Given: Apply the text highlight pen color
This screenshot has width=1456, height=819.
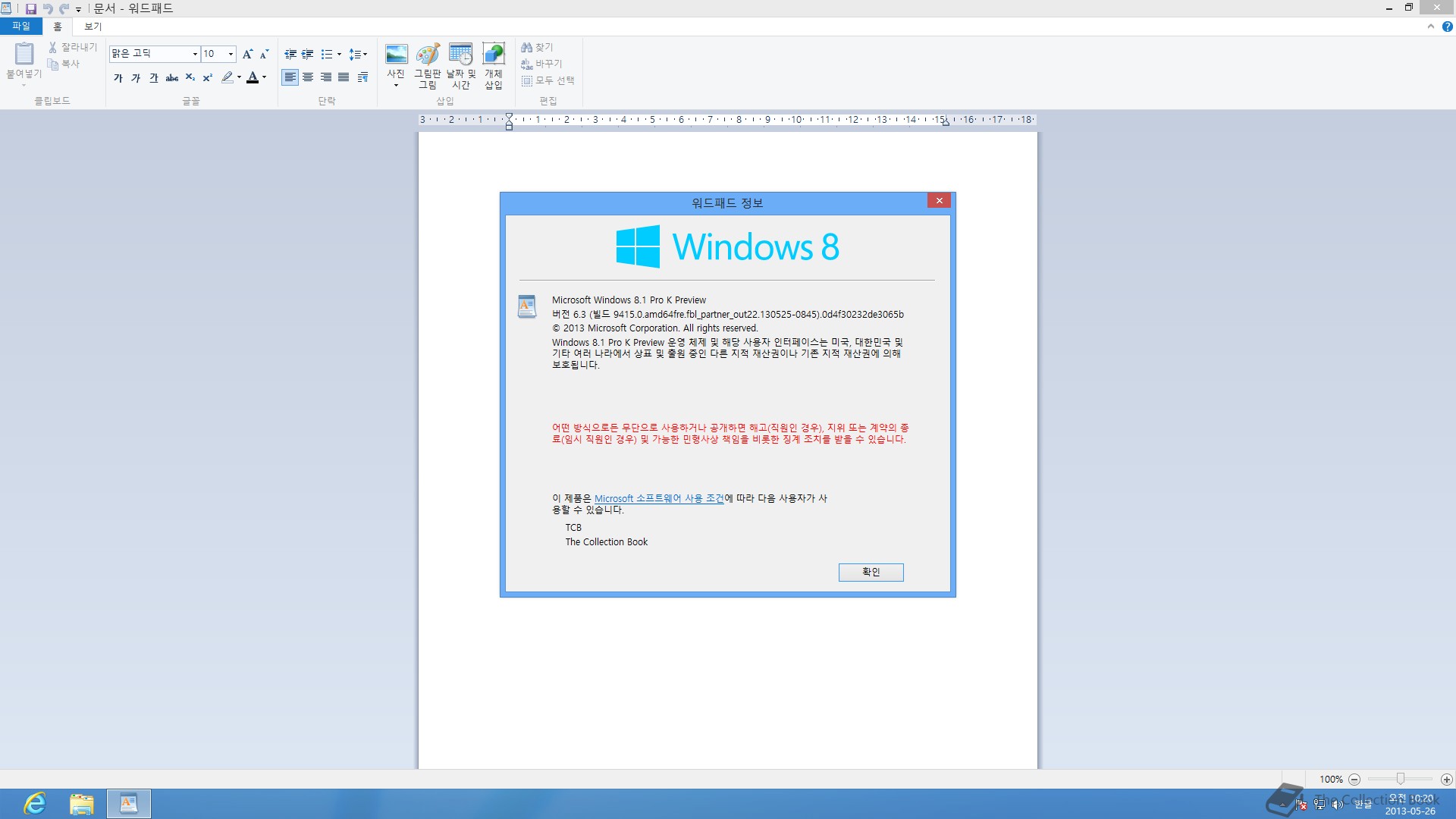Looking at the screenshot, I should [x=227, y=77].
